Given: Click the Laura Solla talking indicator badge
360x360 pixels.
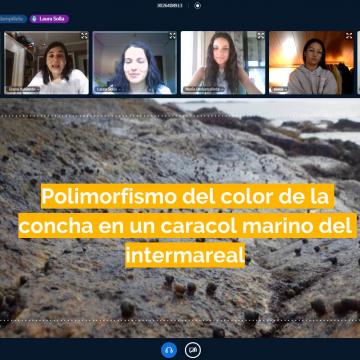Looking at the screenshot, I should pos(49,19).
